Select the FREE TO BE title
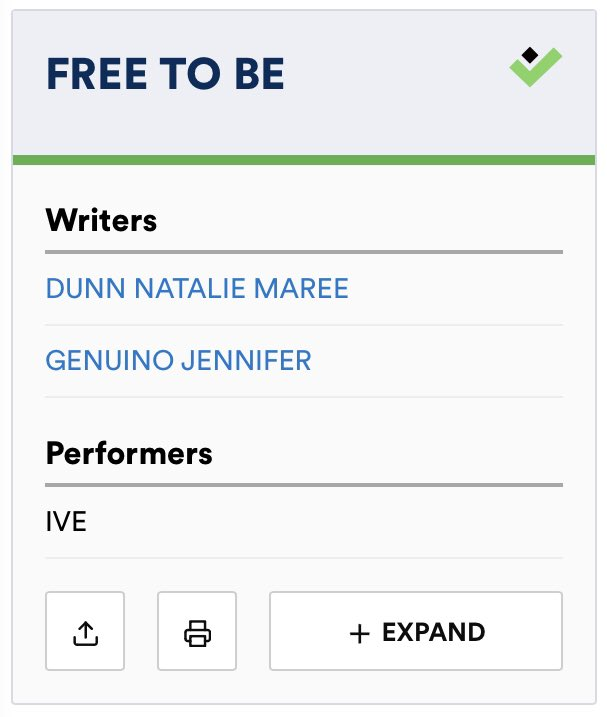 click(x=165, y=75)
